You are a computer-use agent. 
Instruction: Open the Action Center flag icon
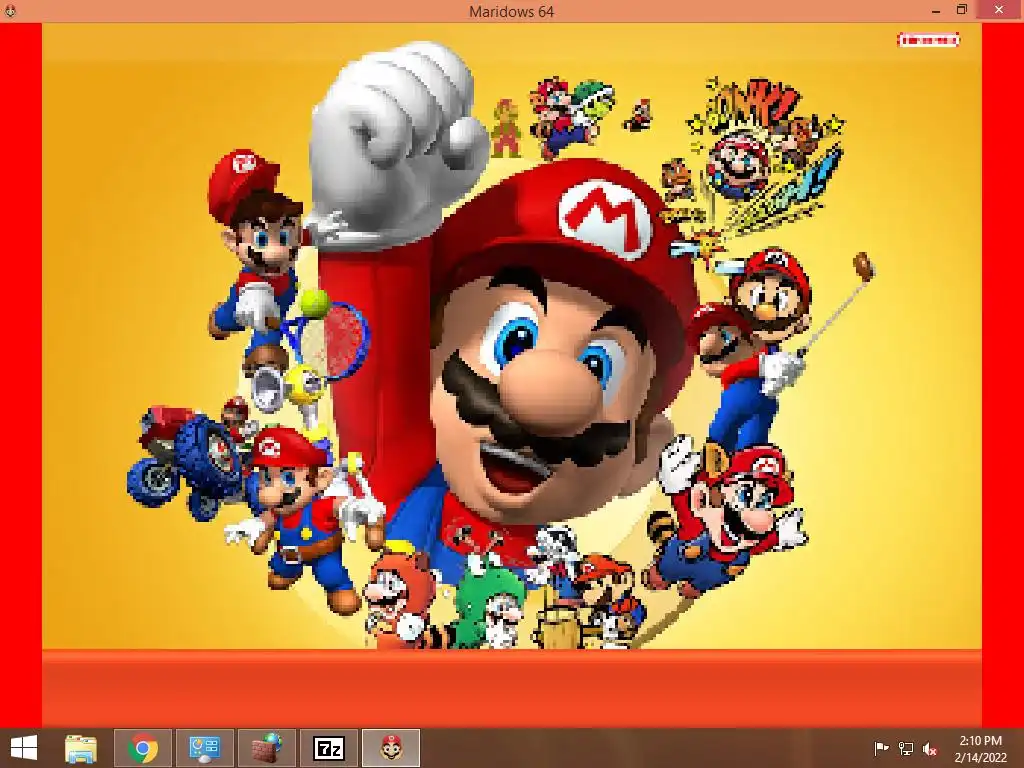[881, 748]
